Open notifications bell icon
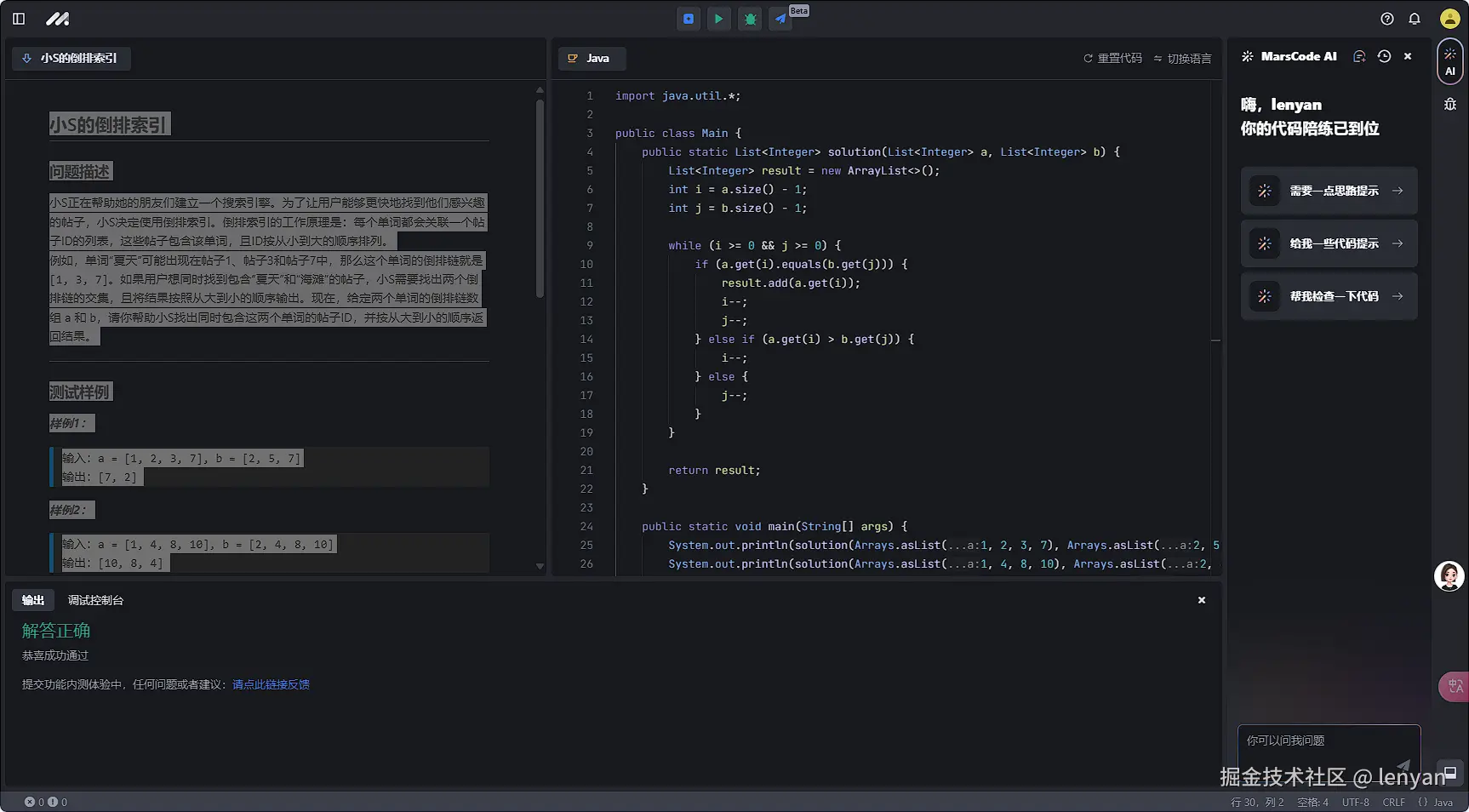Image resolution: width=1469 pixels, height=812 pixels. point(1415,19)
